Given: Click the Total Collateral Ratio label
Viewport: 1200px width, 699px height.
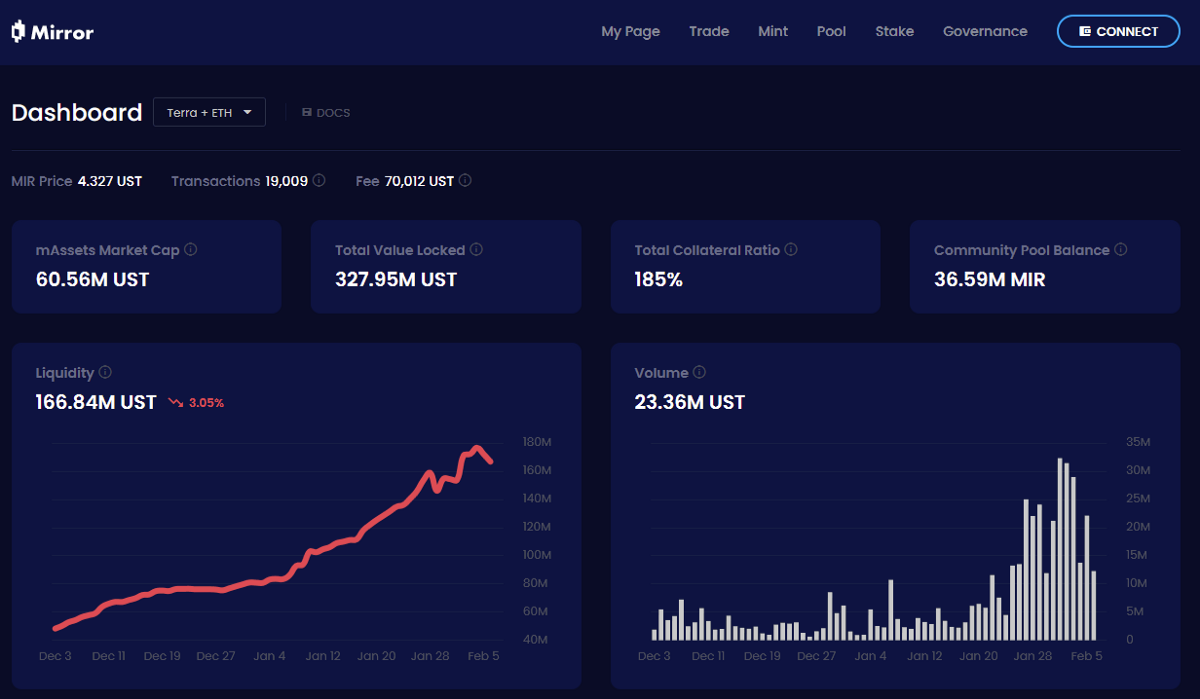Looking at the screenshot, I should (x=707, y=250).
